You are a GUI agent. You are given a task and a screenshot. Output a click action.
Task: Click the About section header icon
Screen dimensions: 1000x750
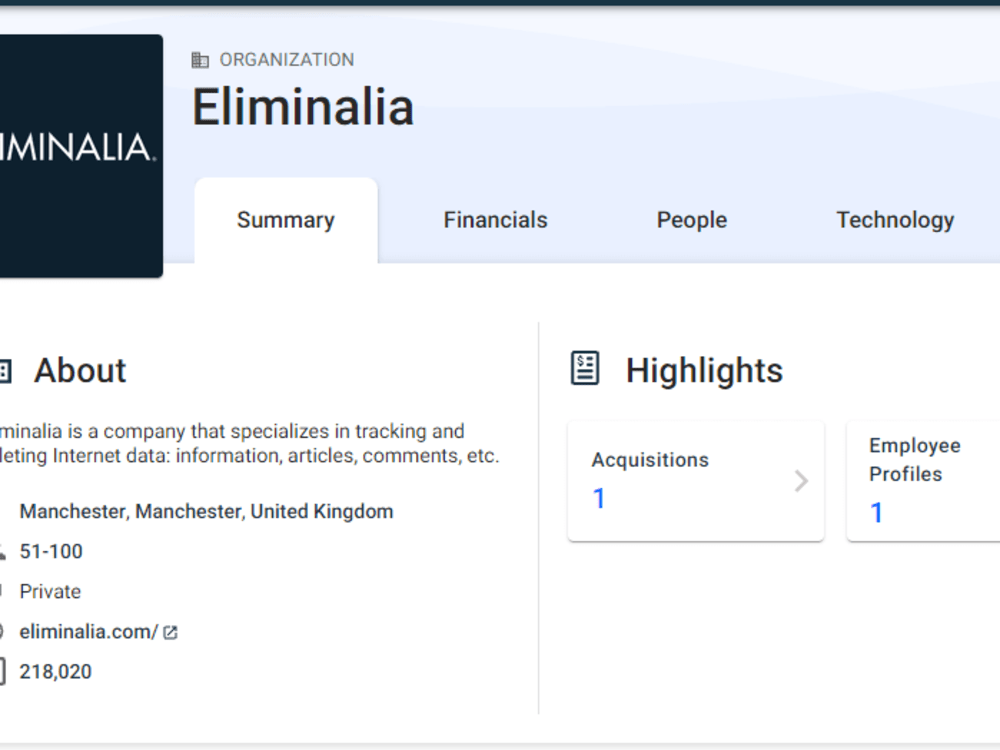2,370
